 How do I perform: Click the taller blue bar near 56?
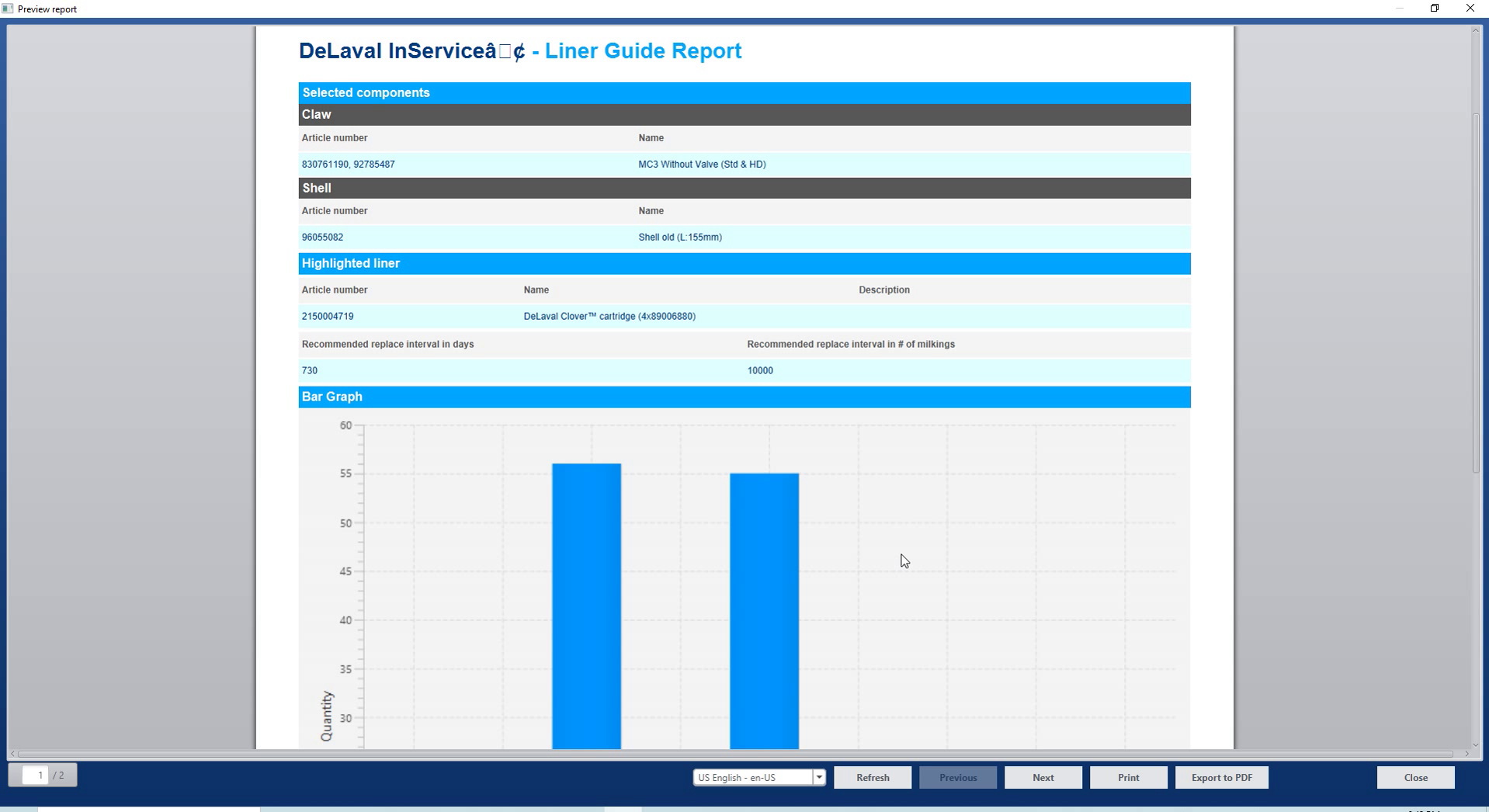[586, 606]
